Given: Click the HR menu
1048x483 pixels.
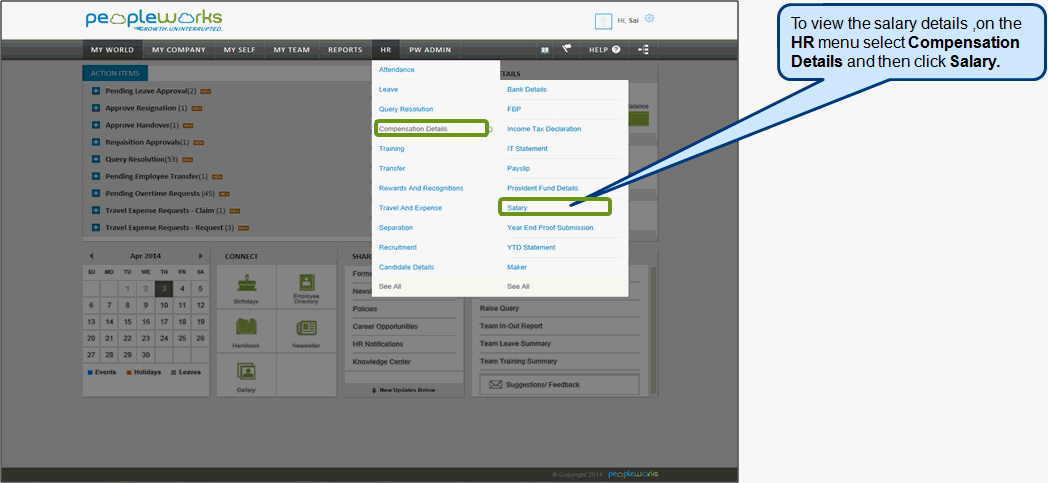Looking at the screenshot, I should coord(386,49).
